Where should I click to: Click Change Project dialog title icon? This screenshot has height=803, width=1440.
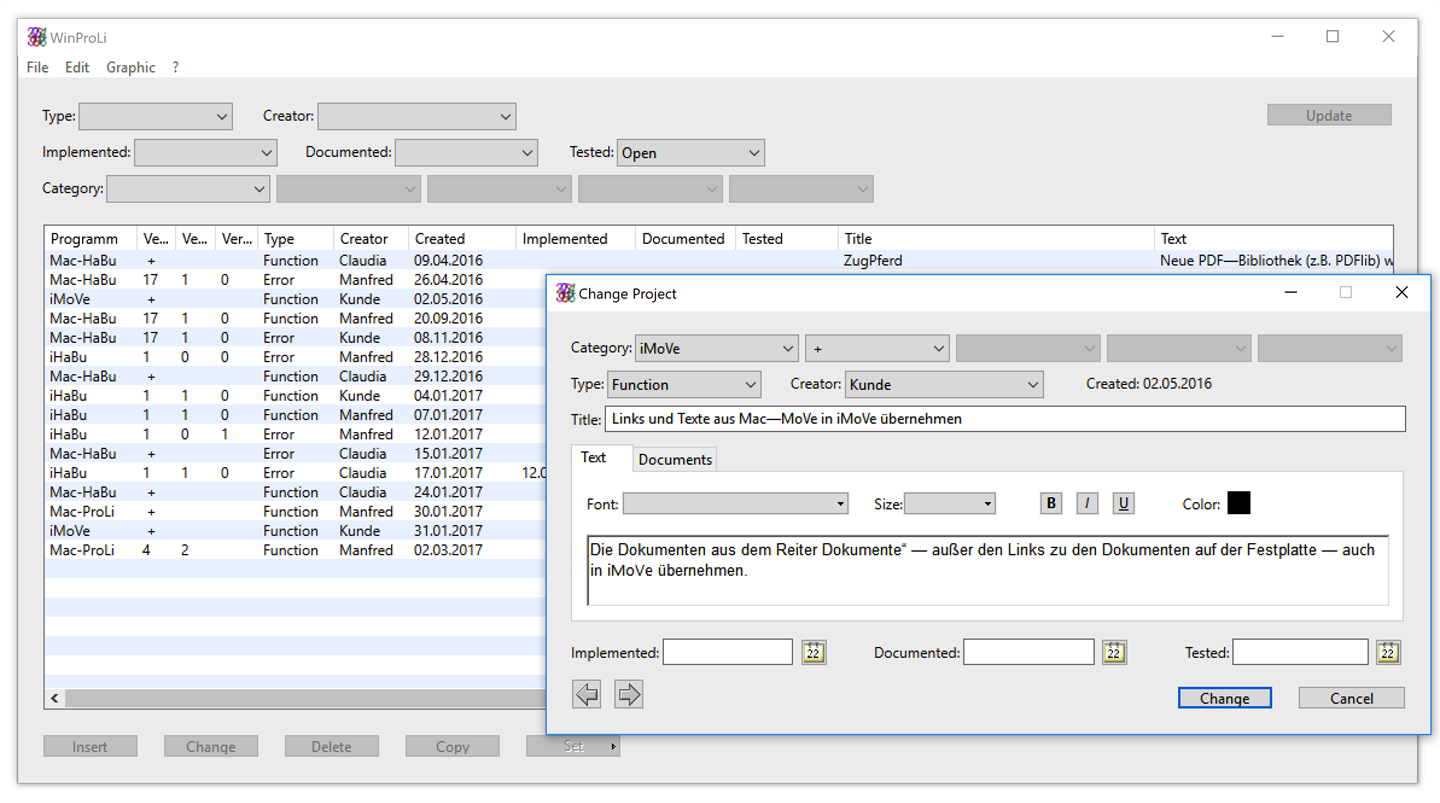coord(566,293)
